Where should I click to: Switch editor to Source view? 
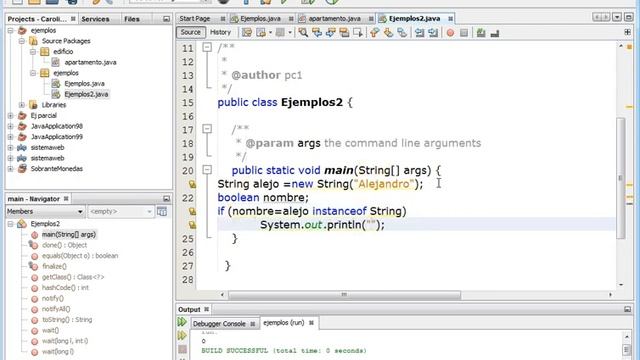pyautogui.click(x=191, y=32)
